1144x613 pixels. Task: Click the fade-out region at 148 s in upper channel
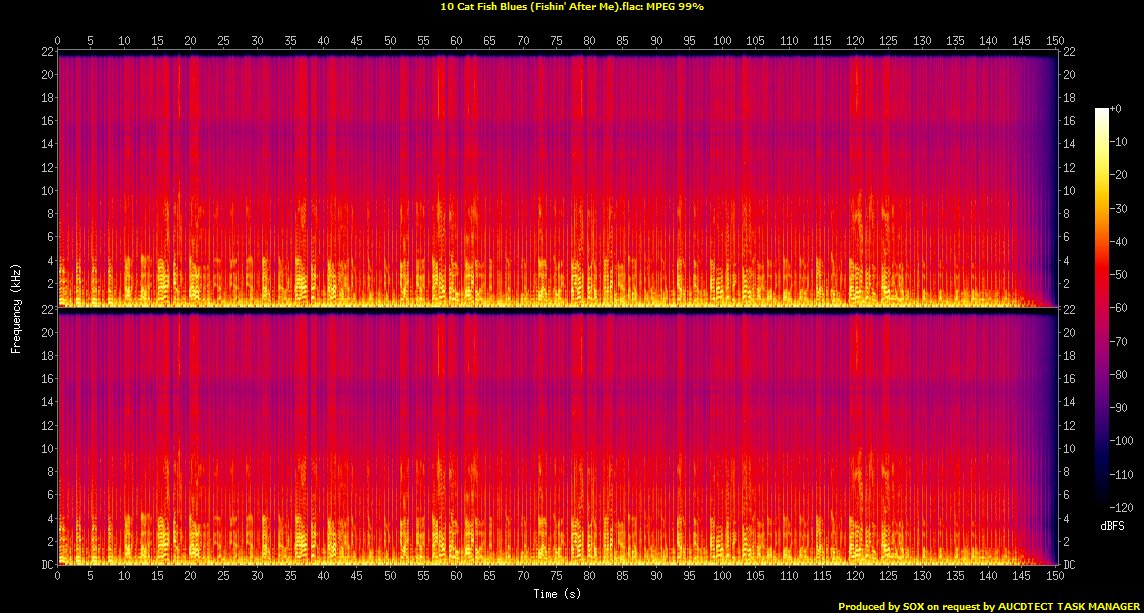(1041, 200)
